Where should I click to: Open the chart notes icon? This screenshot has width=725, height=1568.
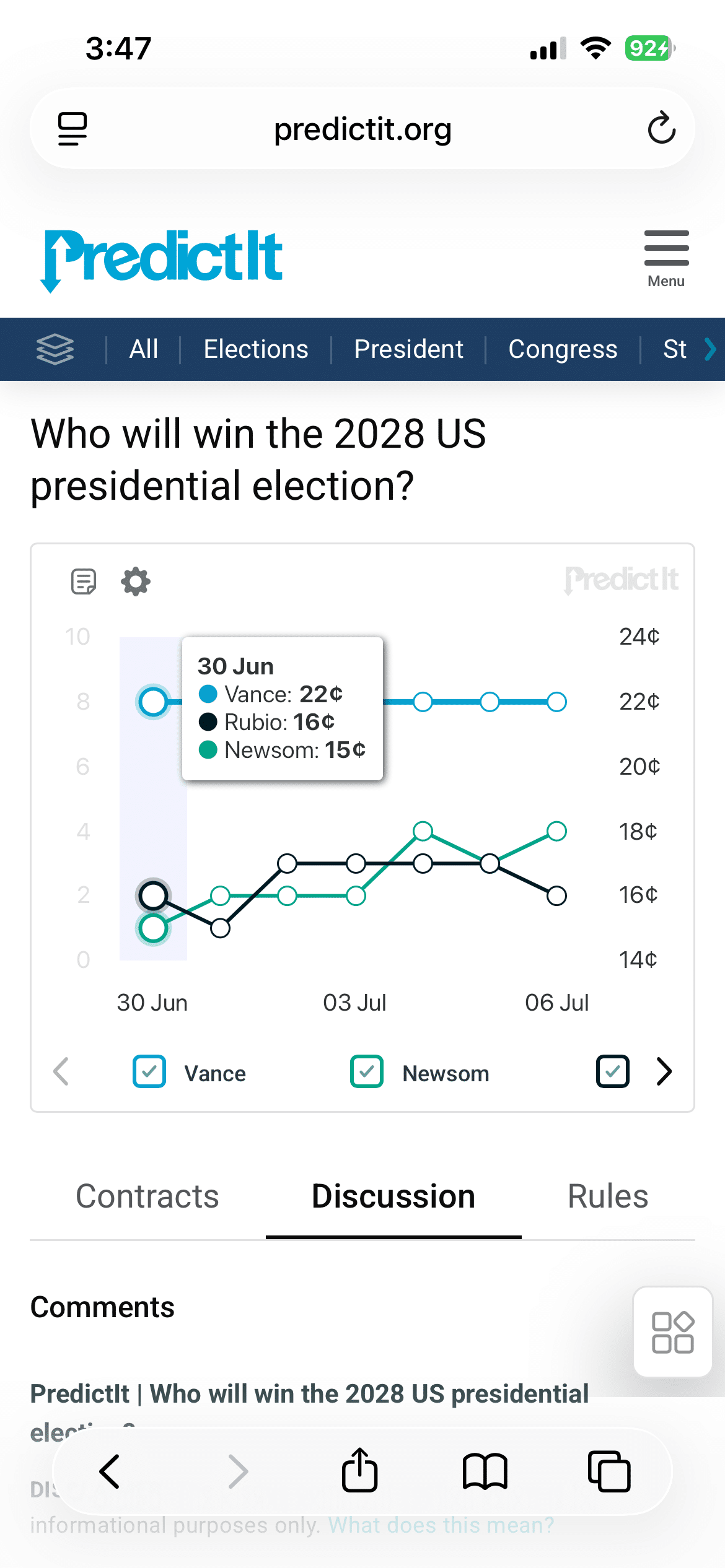tap(84, 581)
